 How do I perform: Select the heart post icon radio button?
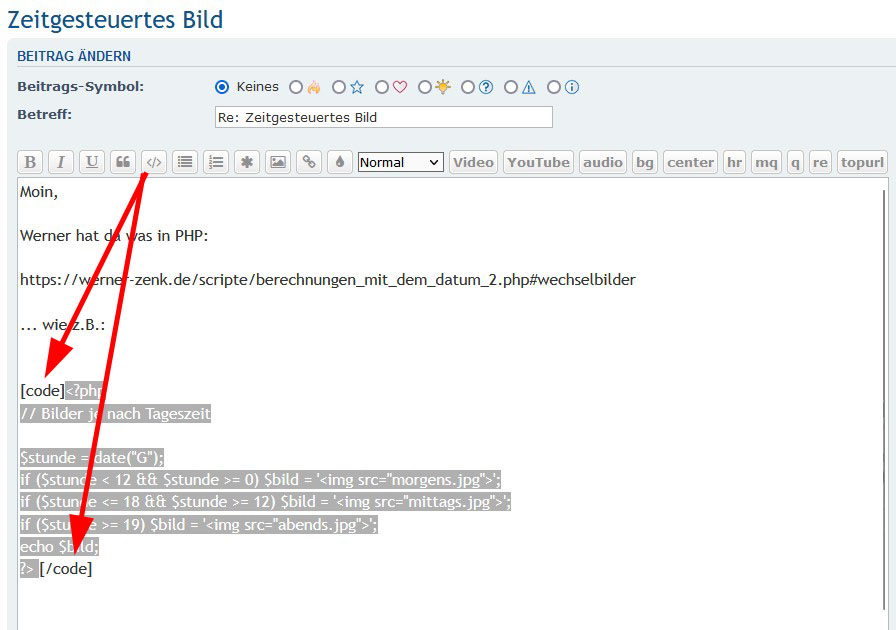382,87
